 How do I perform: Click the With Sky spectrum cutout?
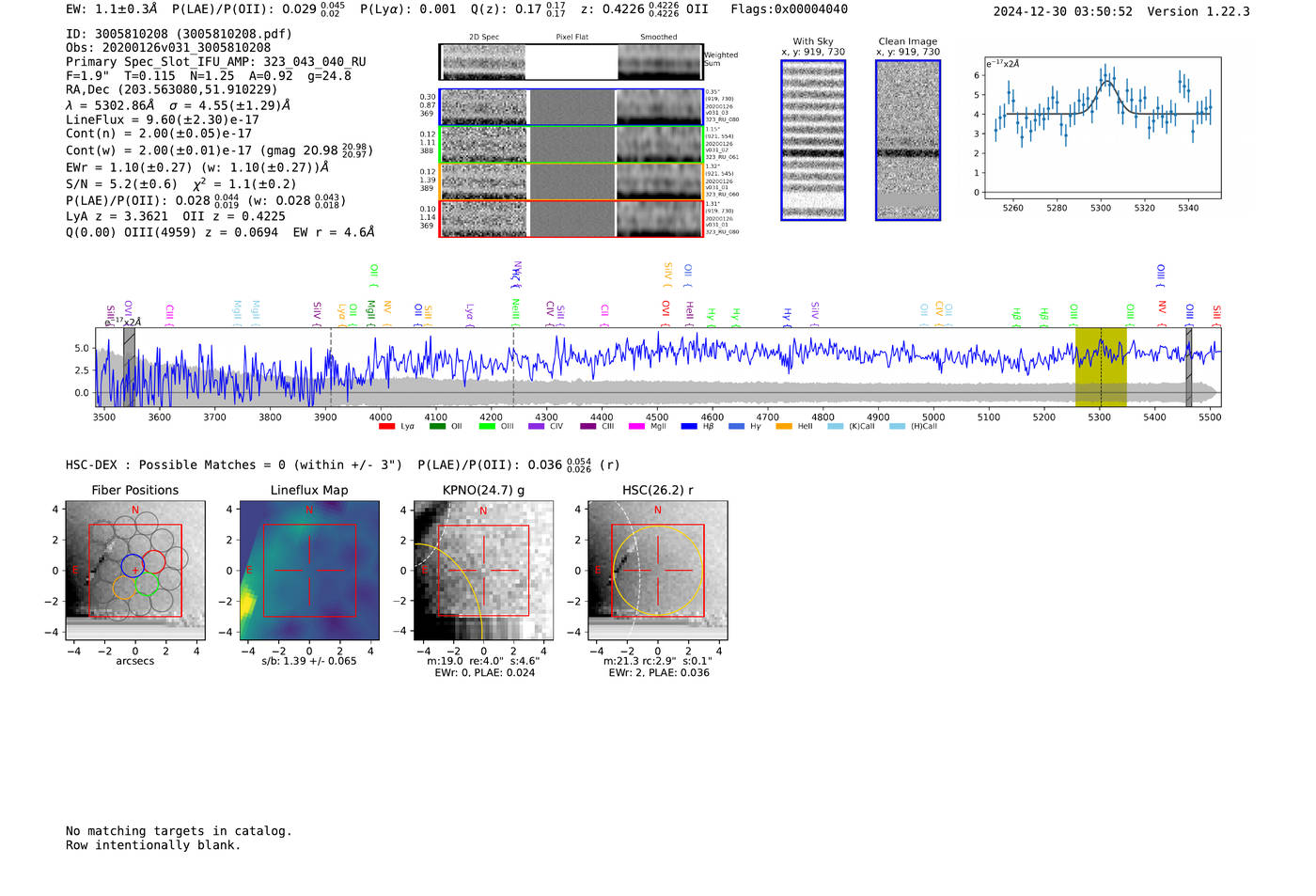point(813,140)
